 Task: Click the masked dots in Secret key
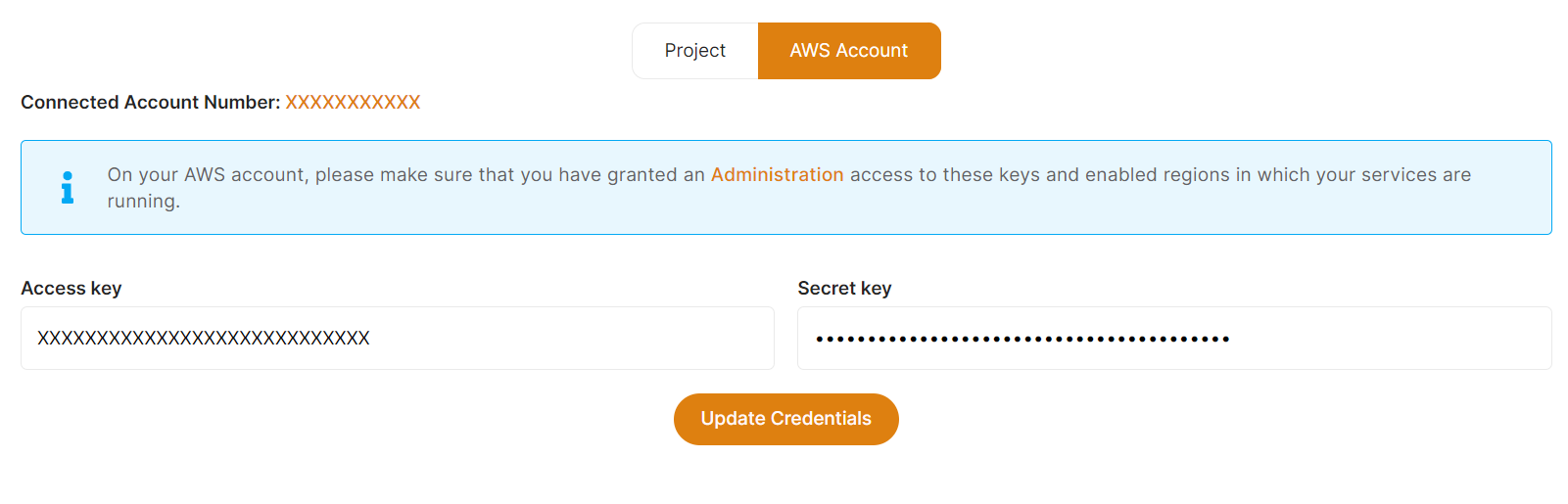point(1022,340)
